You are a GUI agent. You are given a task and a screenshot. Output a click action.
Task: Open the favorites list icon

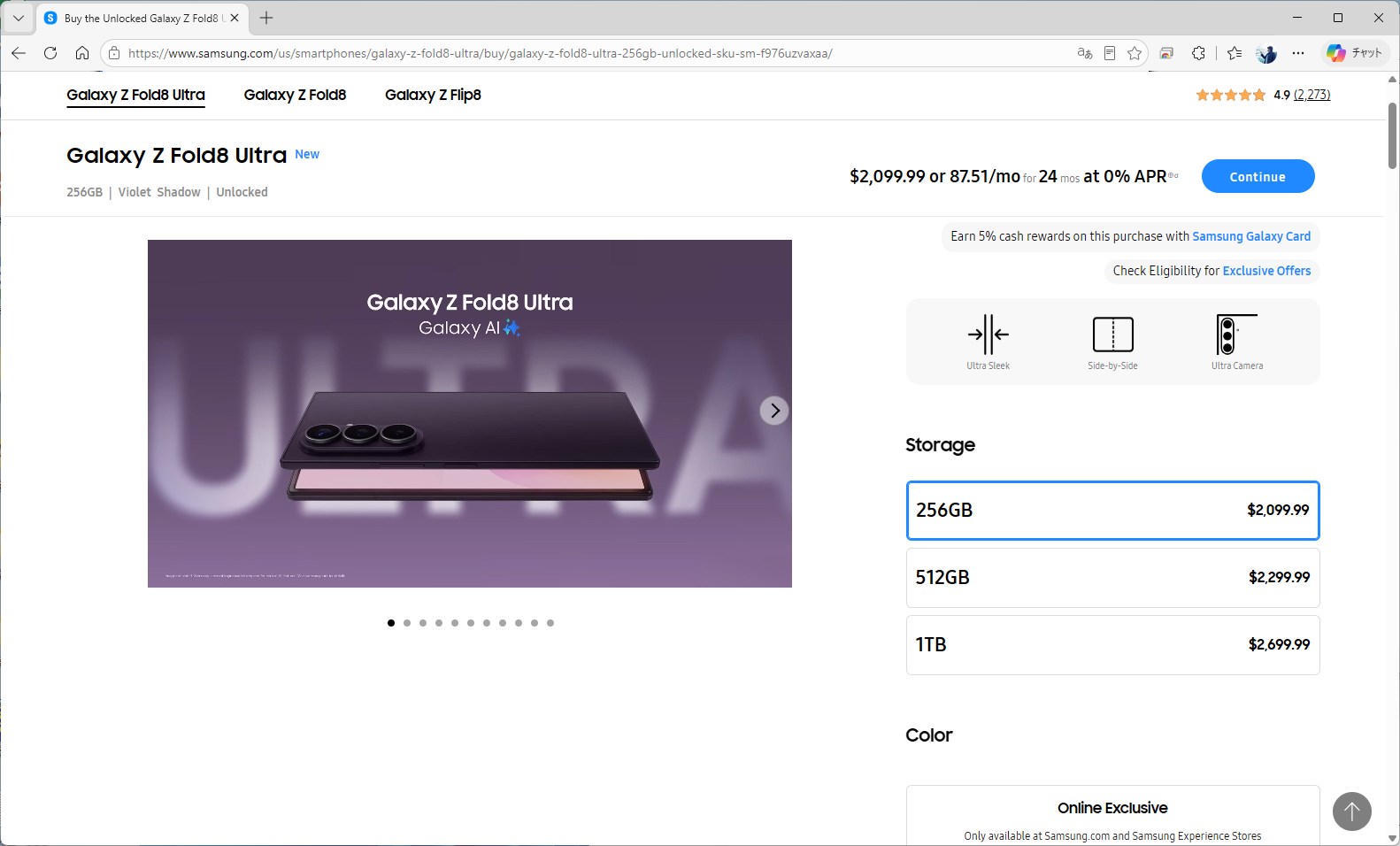pos(1235,53)
